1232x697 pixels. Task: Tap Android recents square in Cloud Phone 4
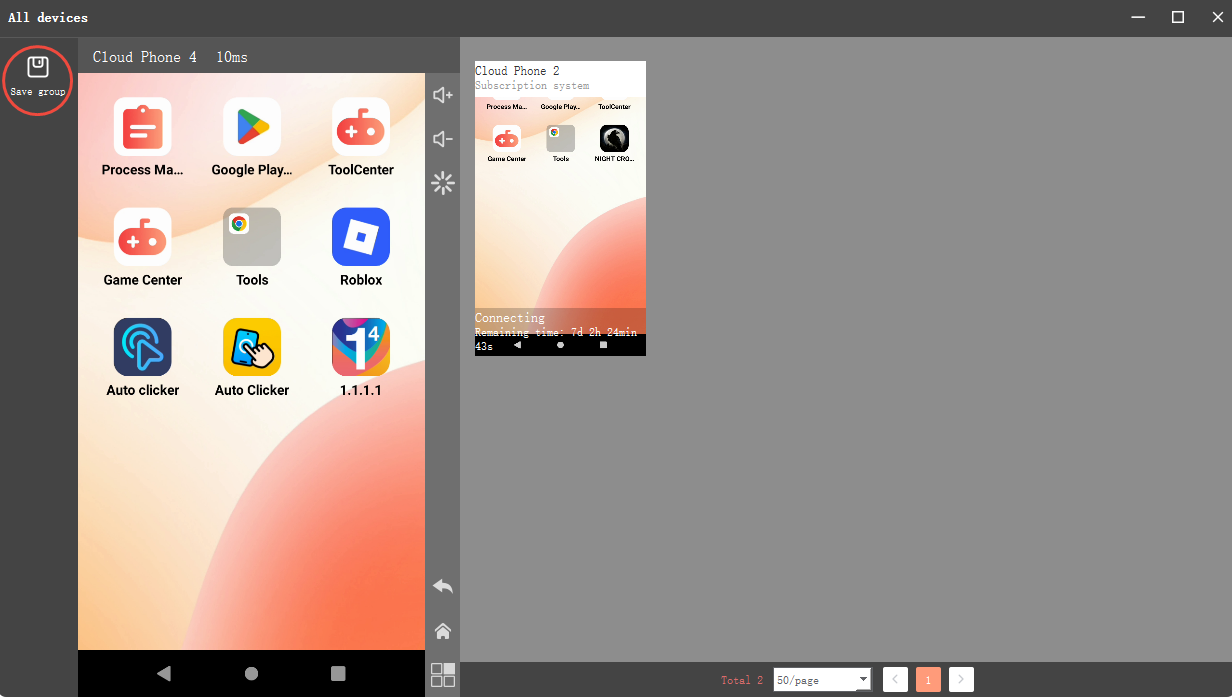[x=338, y=674]
